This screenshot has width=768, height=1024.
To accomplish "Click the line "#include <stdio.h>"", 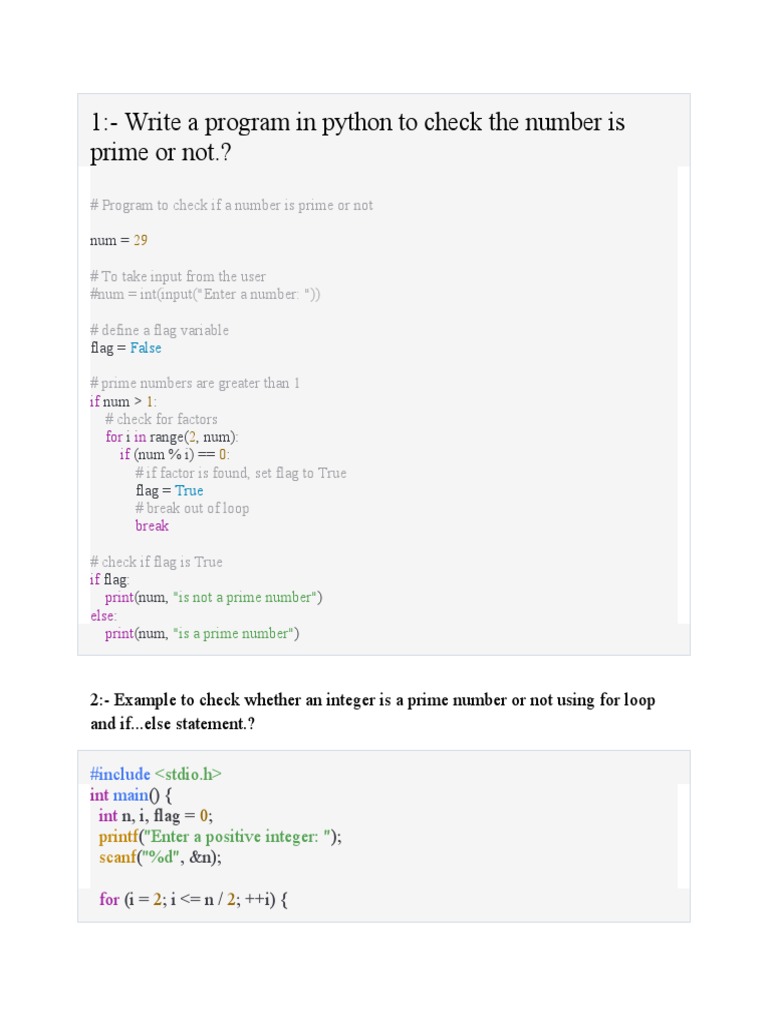I will click(155, 774).
